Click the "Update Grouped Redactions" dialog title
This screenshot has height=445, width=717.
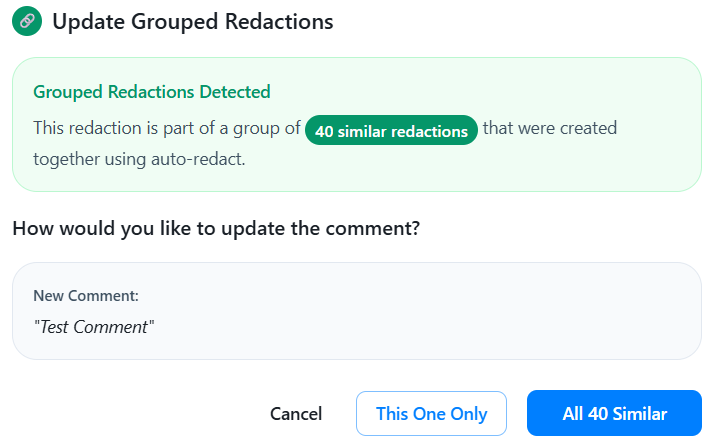click(192, 21)
